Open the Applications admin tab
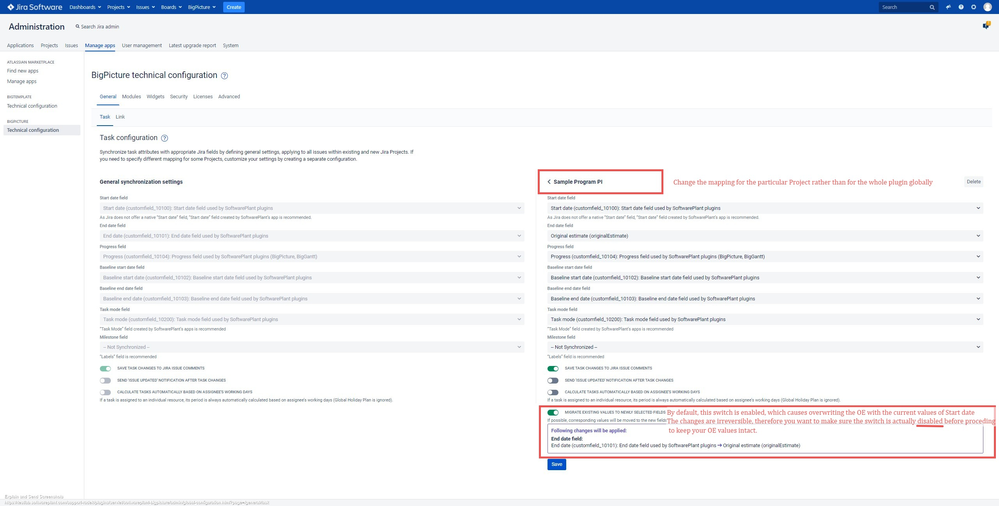This screenshot has width=999, height=506. tap(20, 46)
